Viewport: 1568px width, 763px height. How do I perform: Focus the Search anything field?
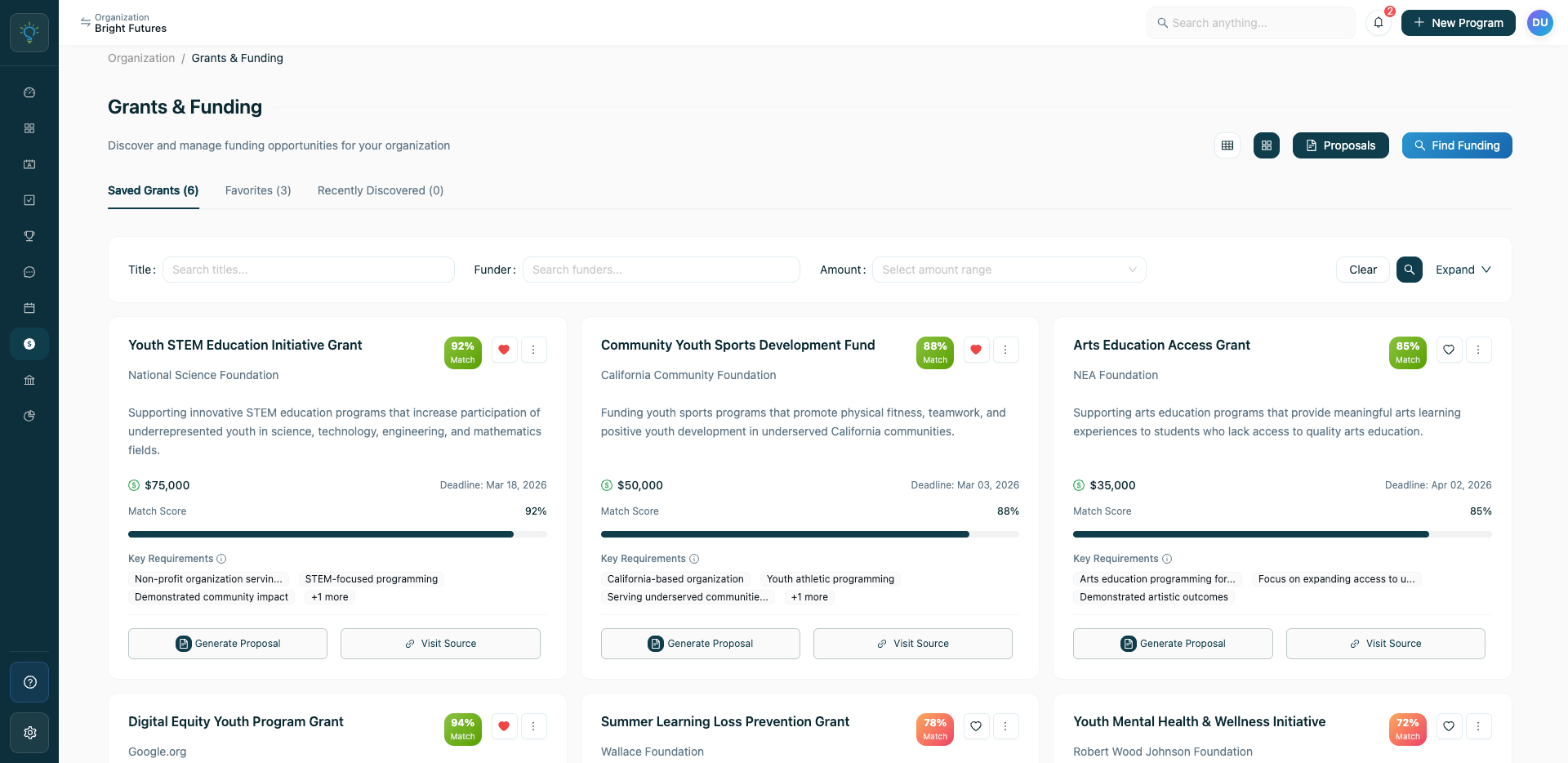point(1251,23)
